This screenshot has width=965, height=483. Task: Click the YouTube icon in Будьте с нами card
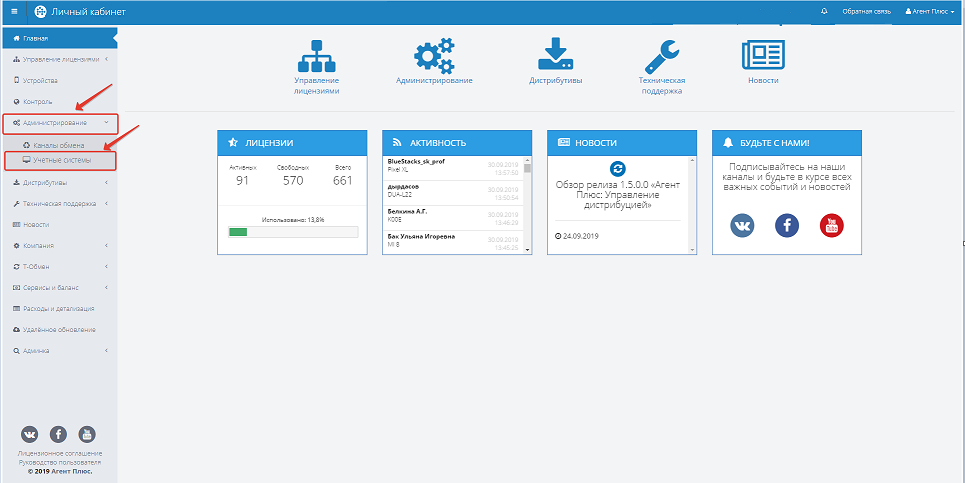pos(831,226)
